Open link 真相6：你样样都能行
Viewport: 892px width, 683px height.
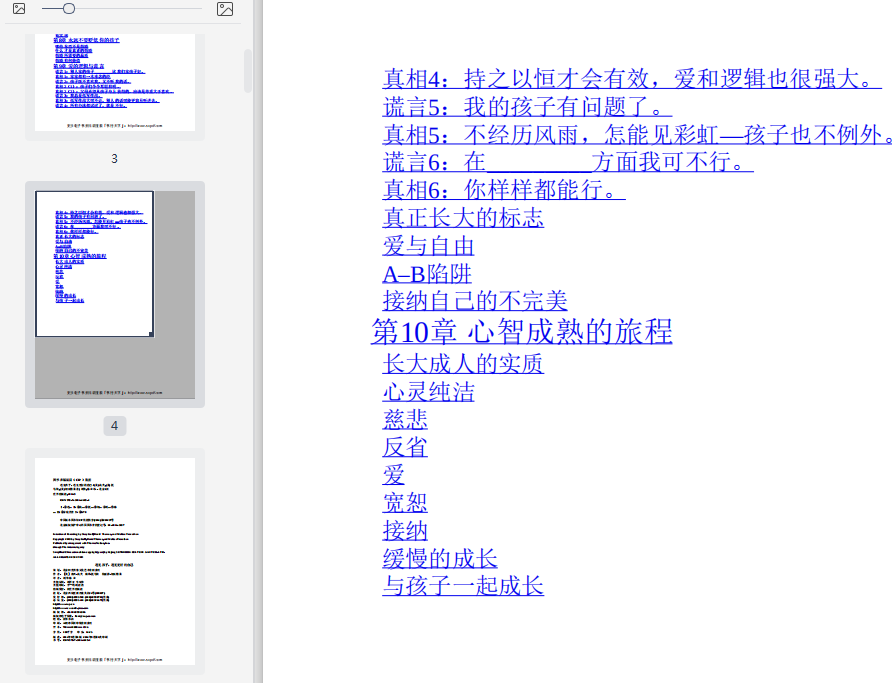tap(504, 189)
